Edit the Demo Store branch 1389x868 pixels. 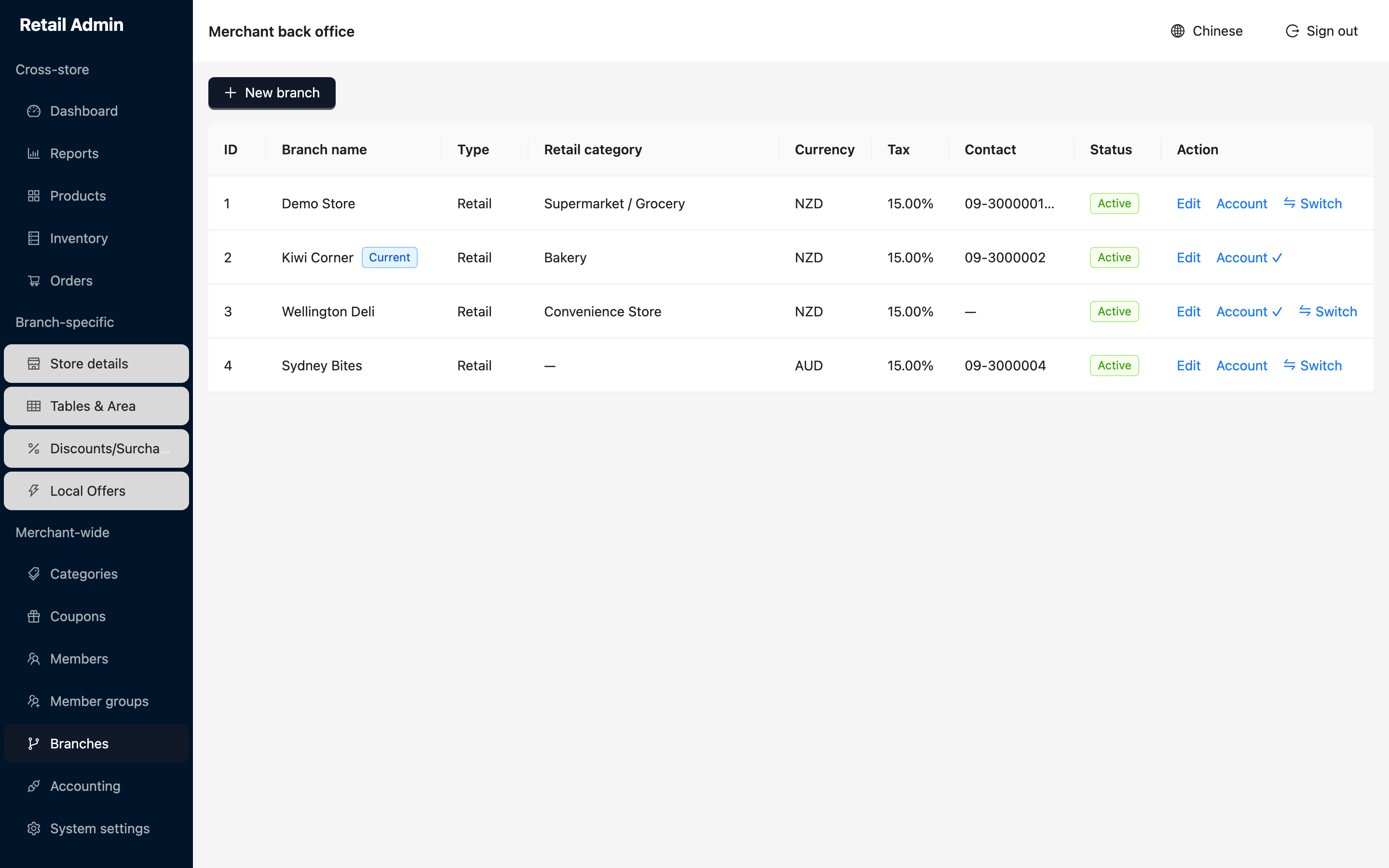pyautogui.click(x=1188, y=203)
